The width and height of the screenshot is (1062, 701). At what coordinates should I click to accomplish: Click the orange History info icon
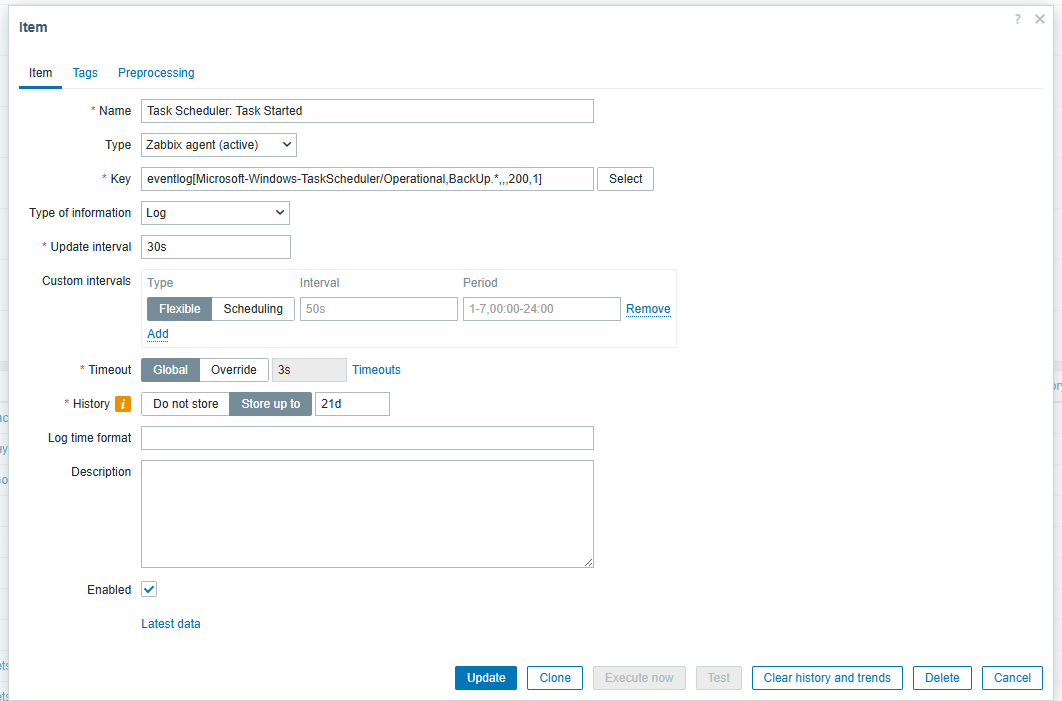click(123, 404)
